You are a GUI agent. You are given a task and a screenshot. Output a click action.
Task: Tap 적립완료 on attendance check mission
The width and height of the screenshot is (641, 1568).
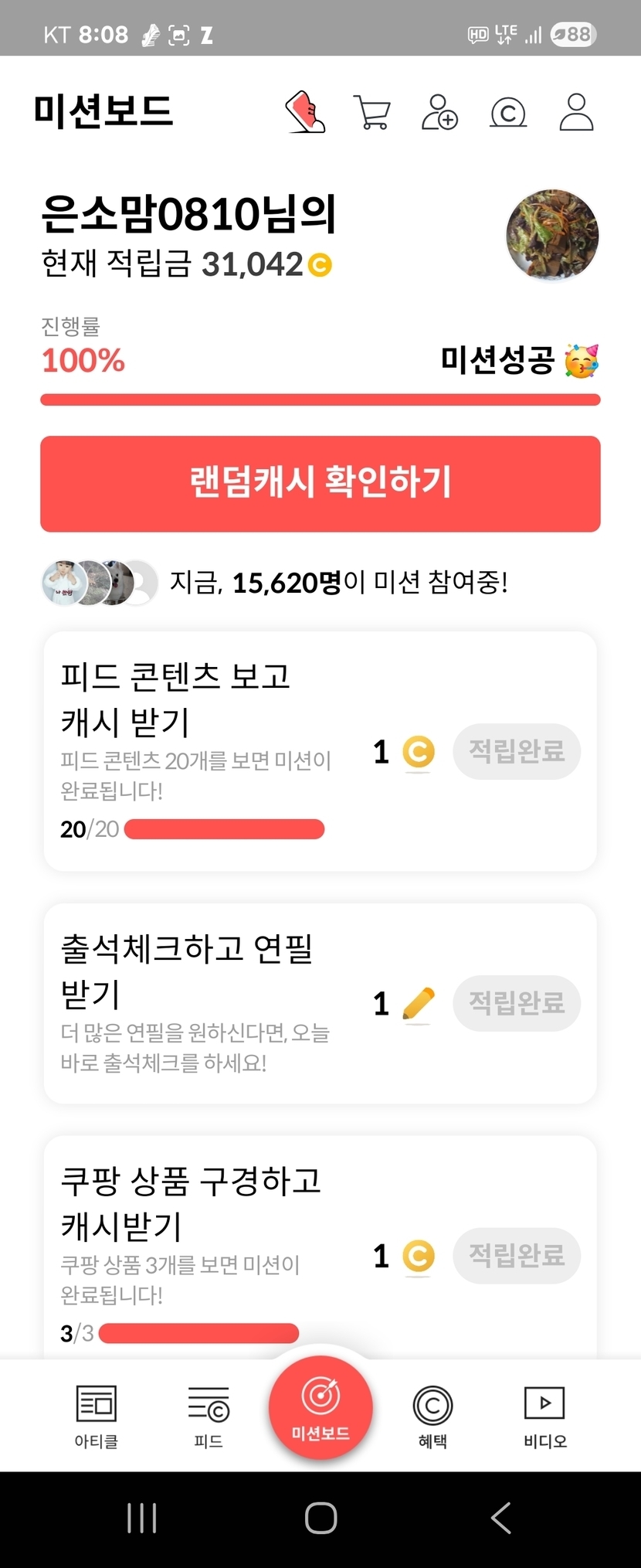[x=517, y=1003]
